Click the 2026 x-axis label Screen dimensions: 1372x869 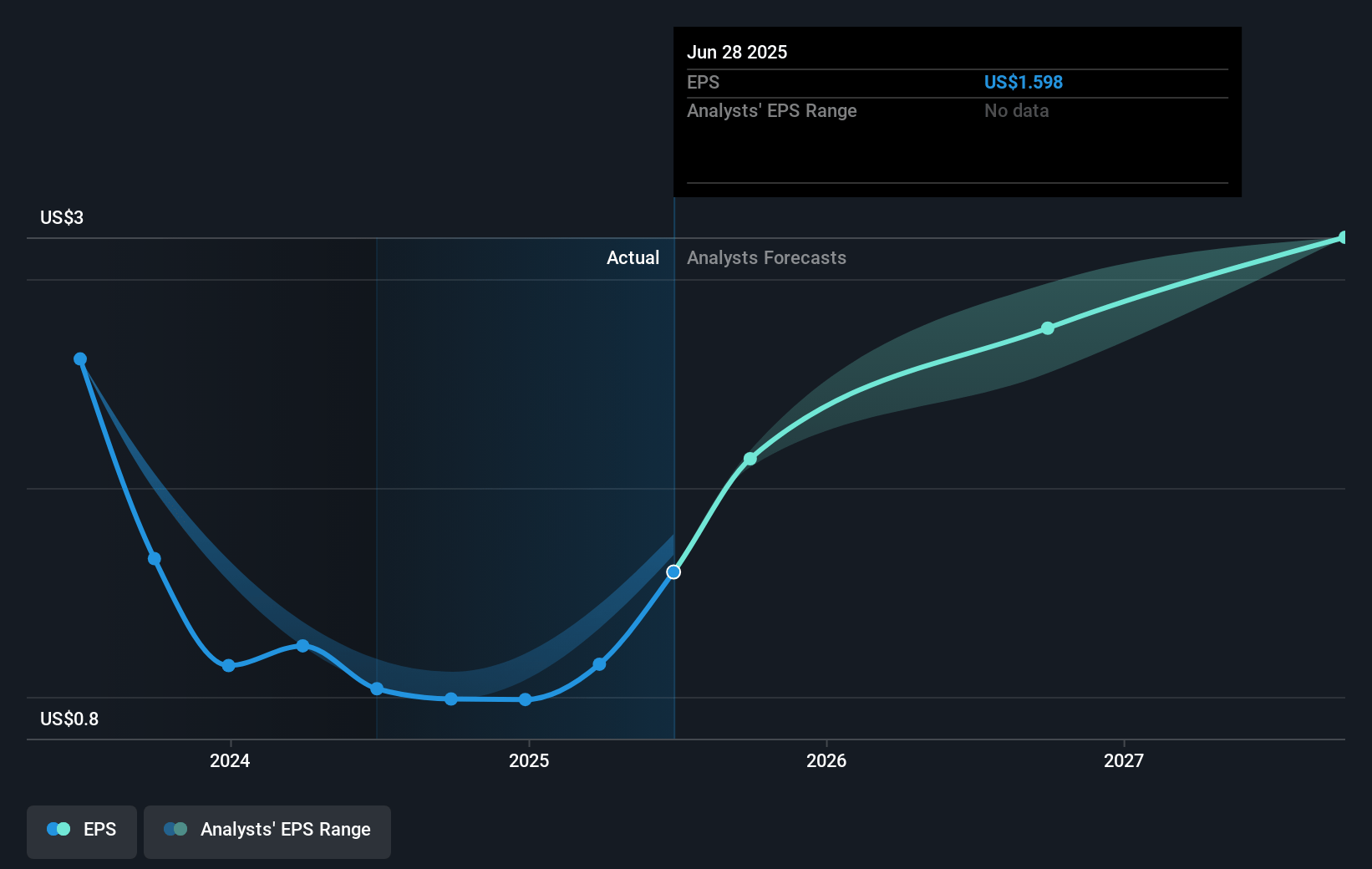[826, 760]
